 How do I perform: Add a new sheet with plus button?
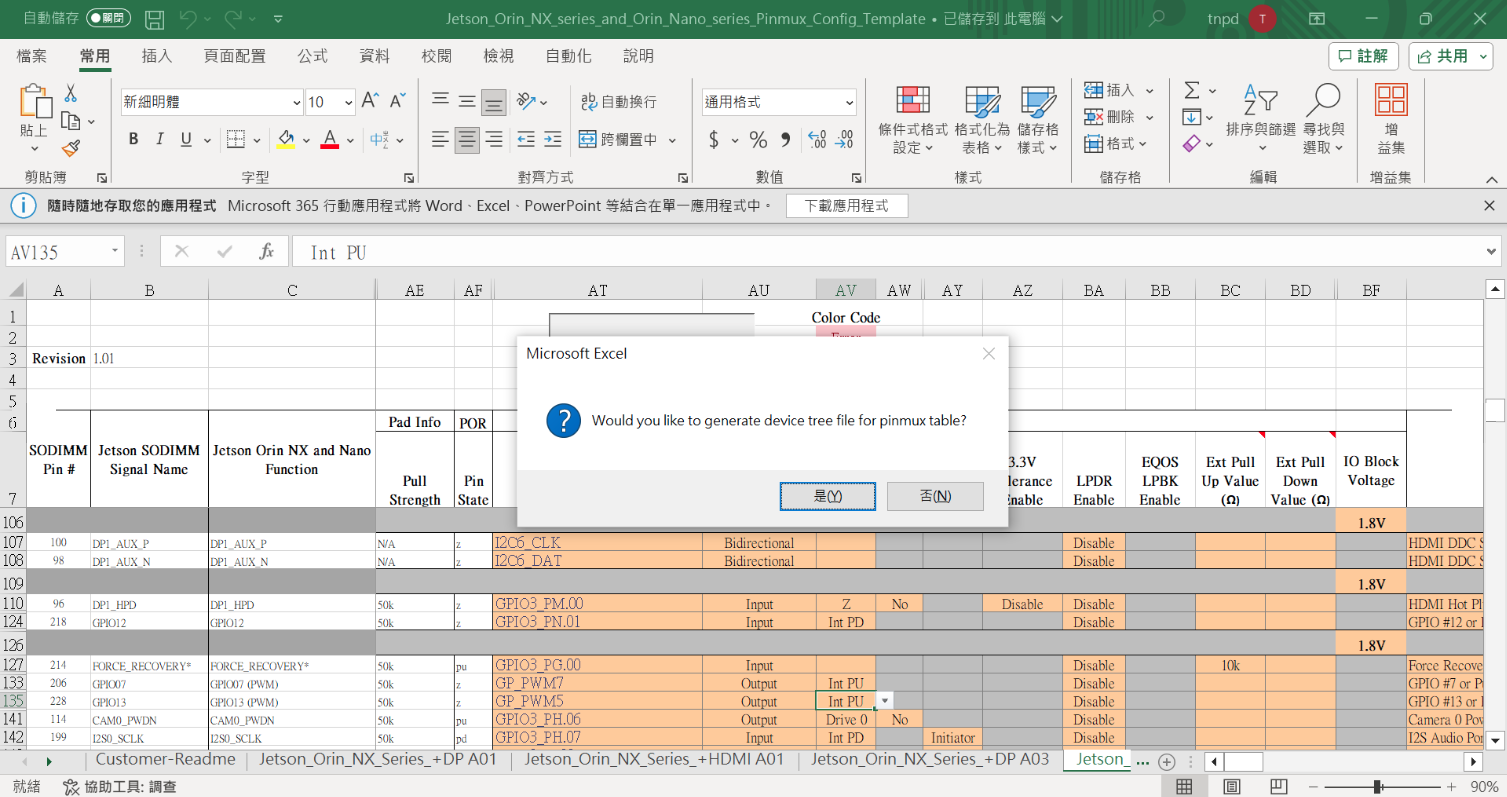pos(1166,761)
